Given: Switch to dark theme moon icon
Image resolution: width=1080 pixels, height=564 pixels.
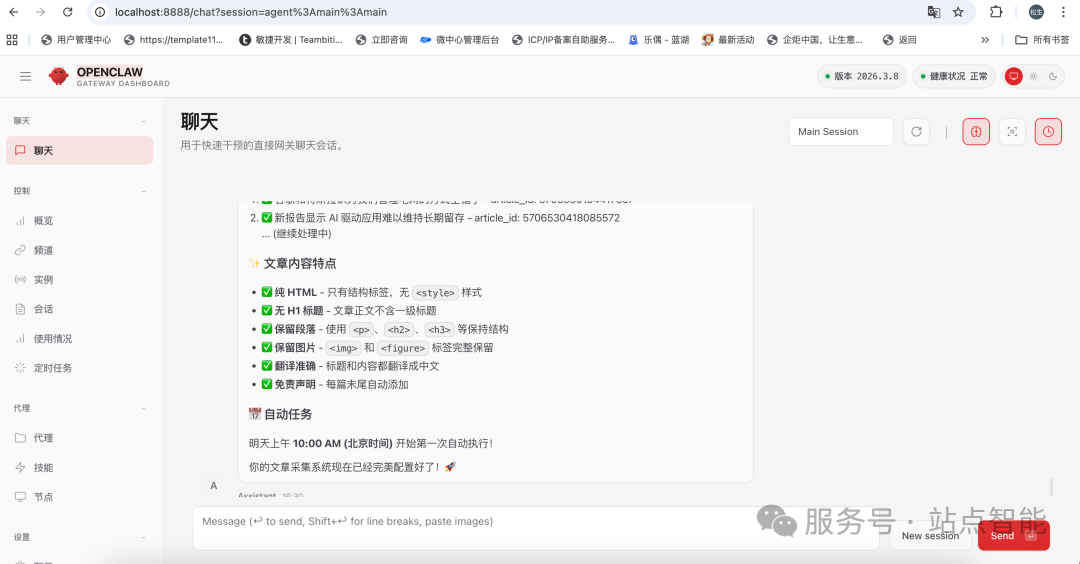Looking at the screenshot, I should [1053, 76].
